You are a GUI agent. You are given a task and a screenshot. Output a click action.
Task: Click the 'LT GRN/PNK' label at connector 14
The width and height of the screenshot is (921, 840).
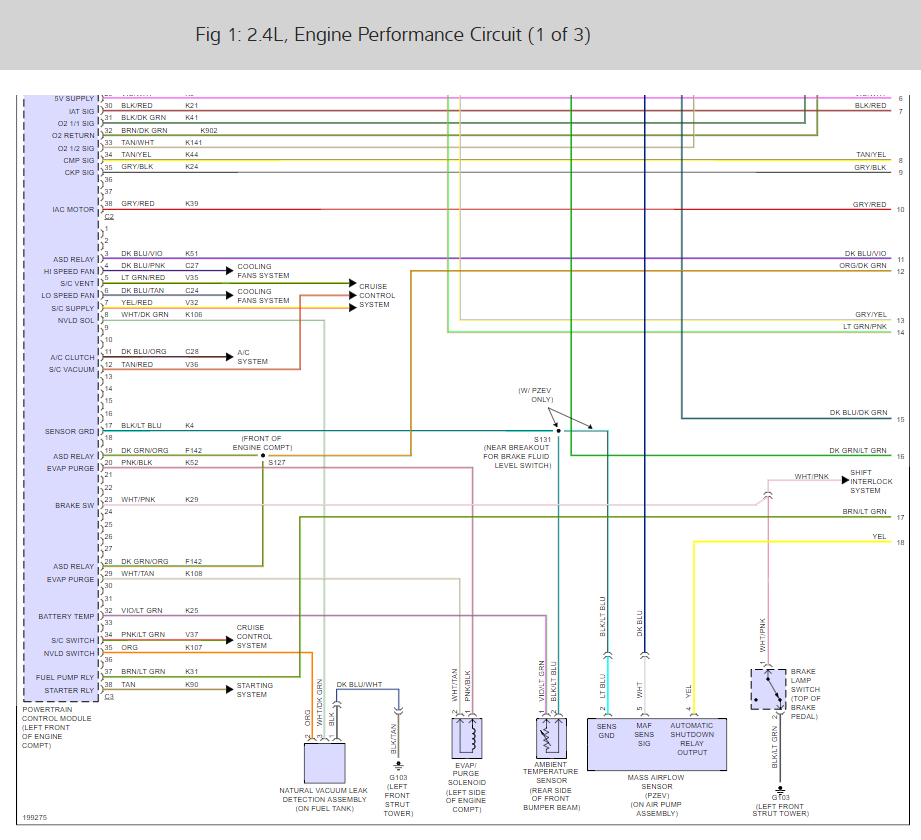(865, 327)
